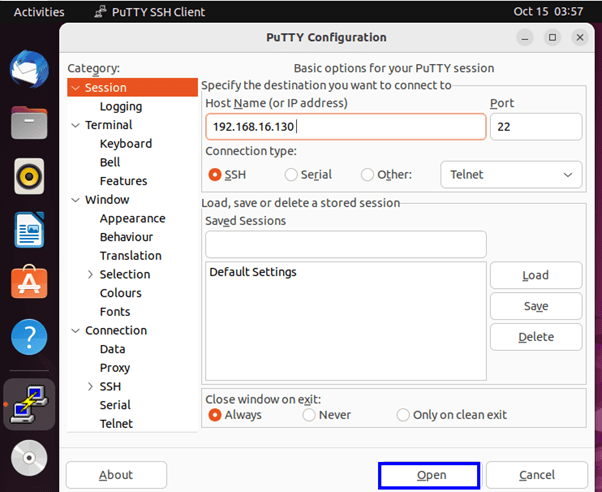Select Telnet in the category tree
Image resolution: width=602 pixels, height=492 pixels.
[x=116, y=424]
